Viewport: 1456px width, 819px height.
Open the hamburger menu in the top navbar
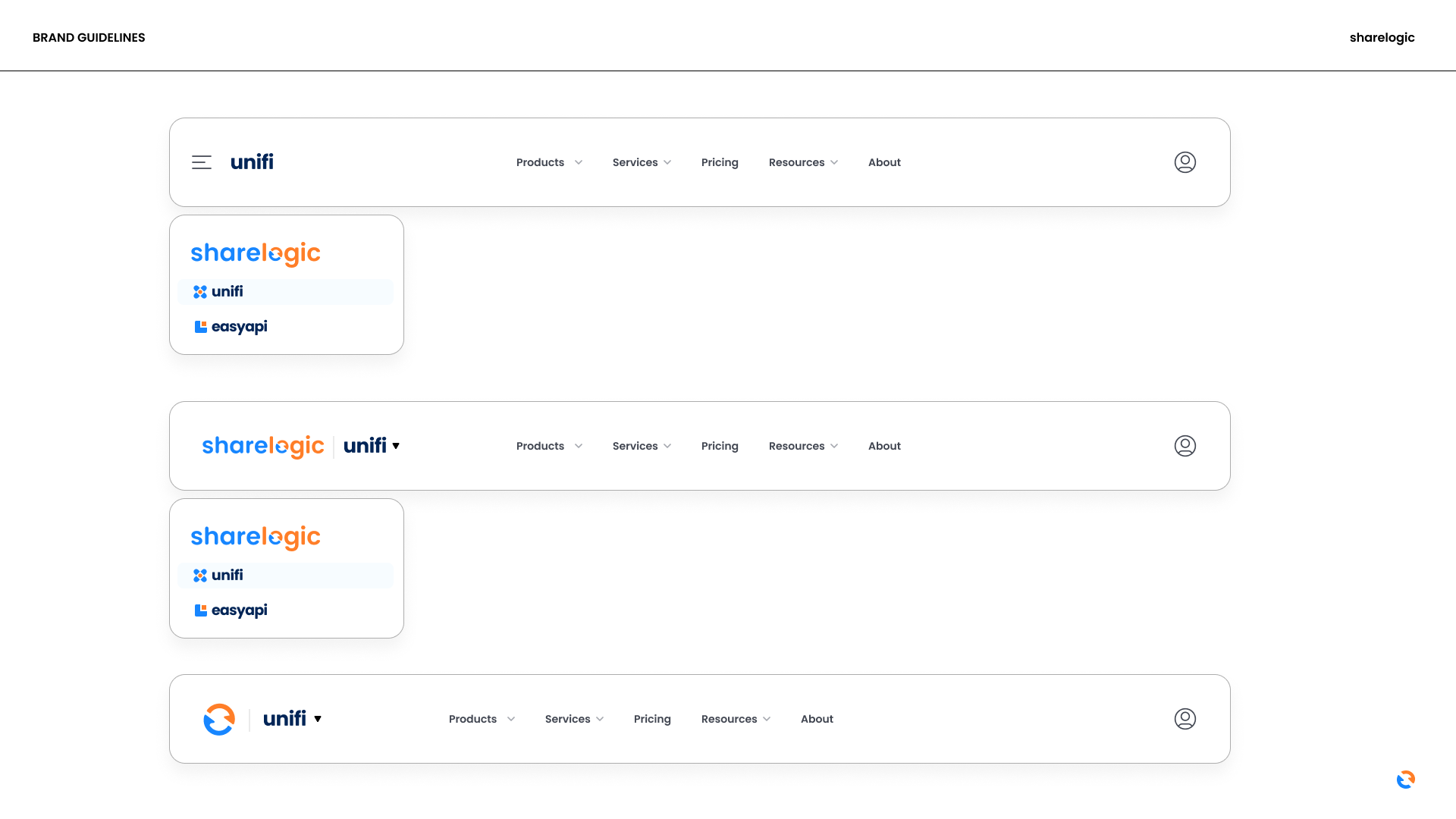click(x=202, y=162)
